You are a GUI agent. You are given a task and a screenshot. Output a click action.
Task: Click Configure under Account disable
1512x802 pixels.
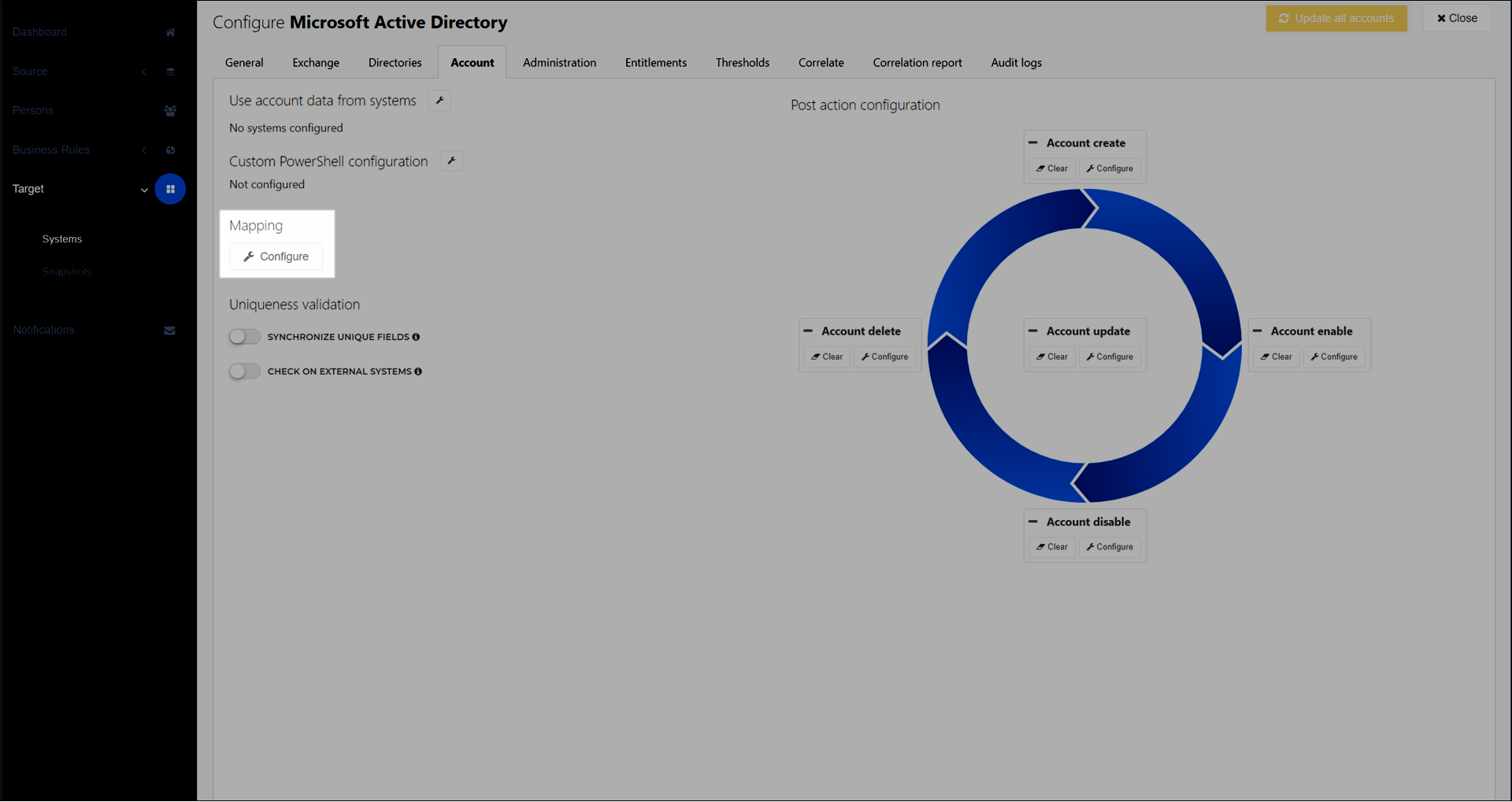tap(1110, 547)
